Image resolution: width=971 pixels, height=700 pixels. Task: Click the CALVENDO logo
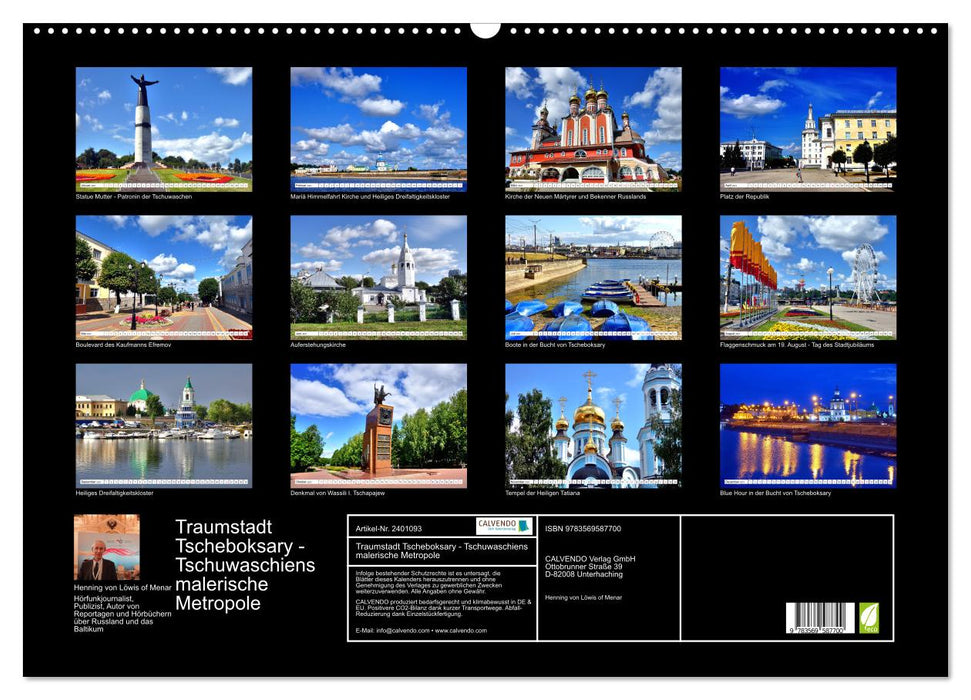coord(504,526)
